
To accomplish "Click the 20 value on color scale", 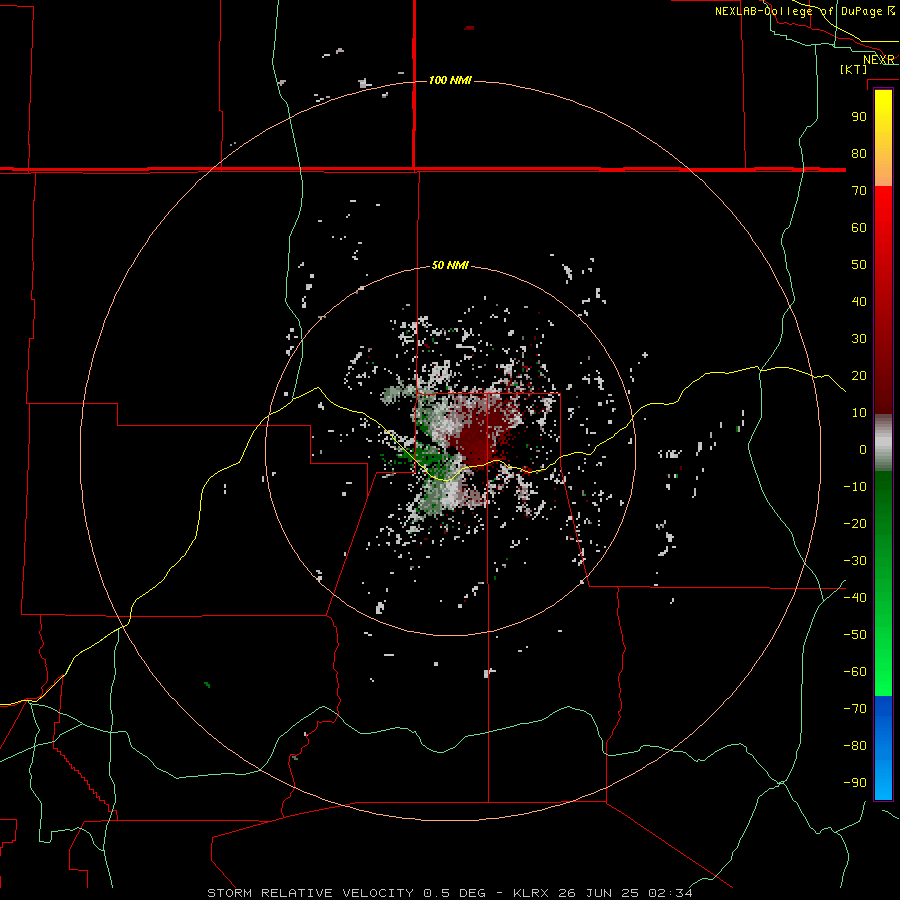I will (x=859, y=375).
